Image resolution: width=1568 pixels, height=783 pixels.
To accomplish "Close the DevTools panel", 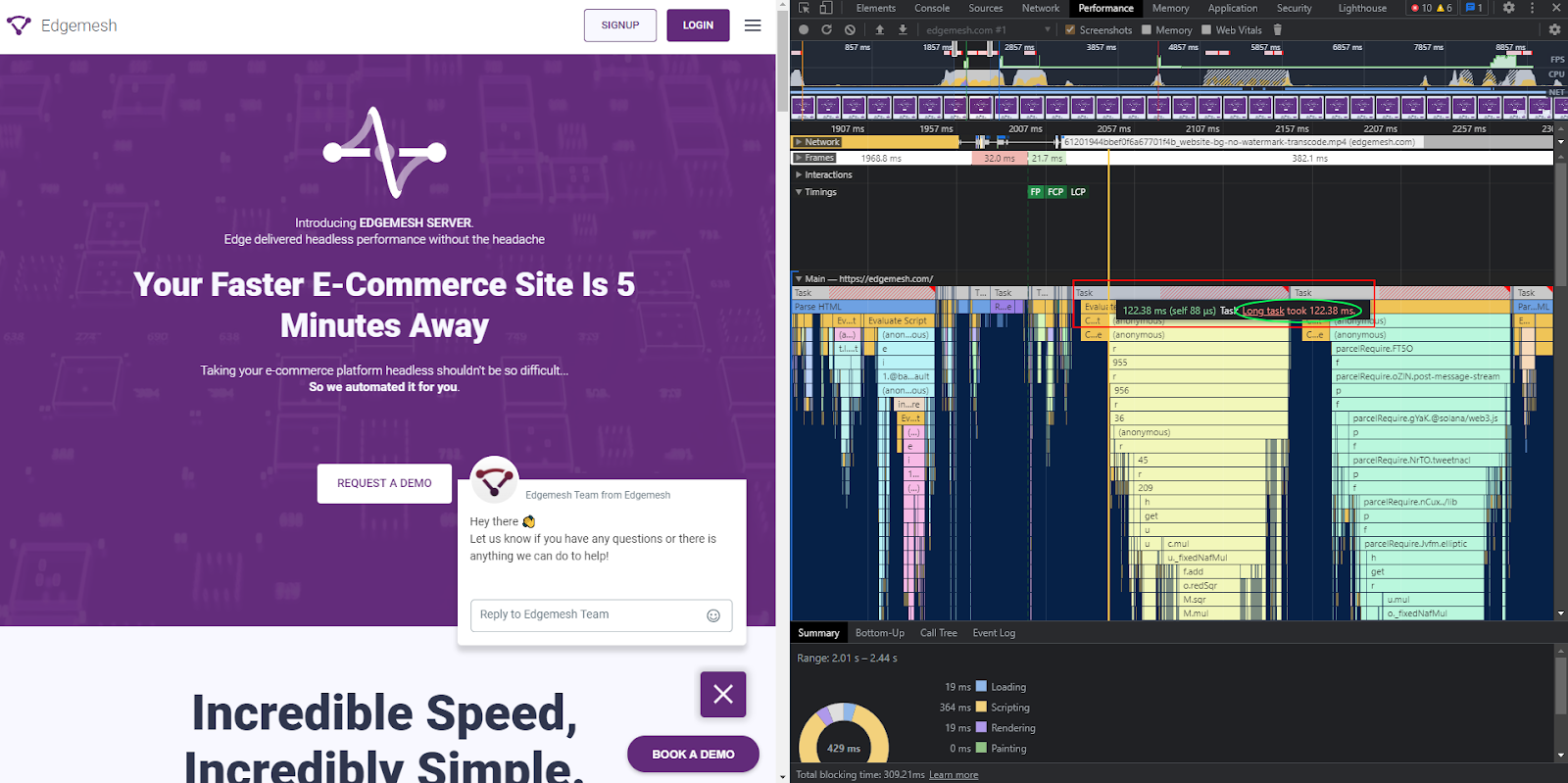I will pyautogui.click(x=1556, y=8).
